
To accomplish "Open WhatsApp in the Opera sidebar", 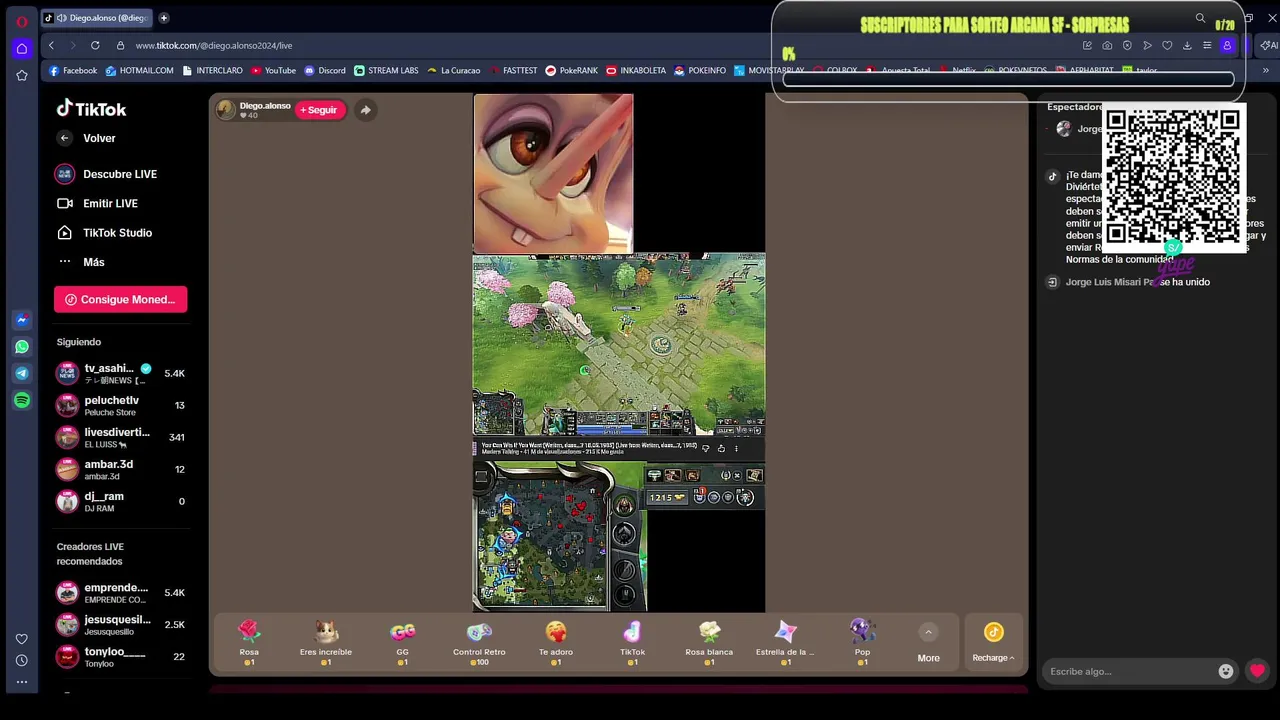I will 21,347.
